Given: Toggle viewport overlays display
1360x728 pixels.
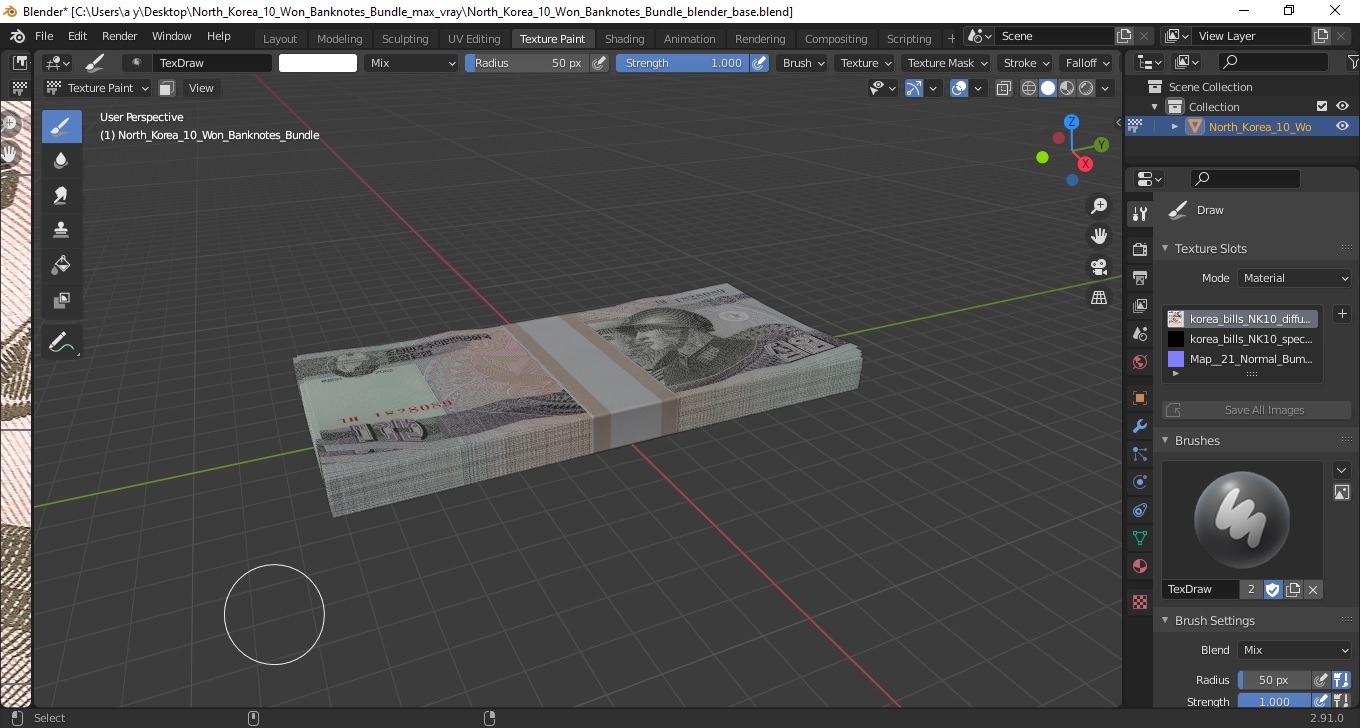Looking at the screenshot, I should pyautogui.click(x=959, y=88).
